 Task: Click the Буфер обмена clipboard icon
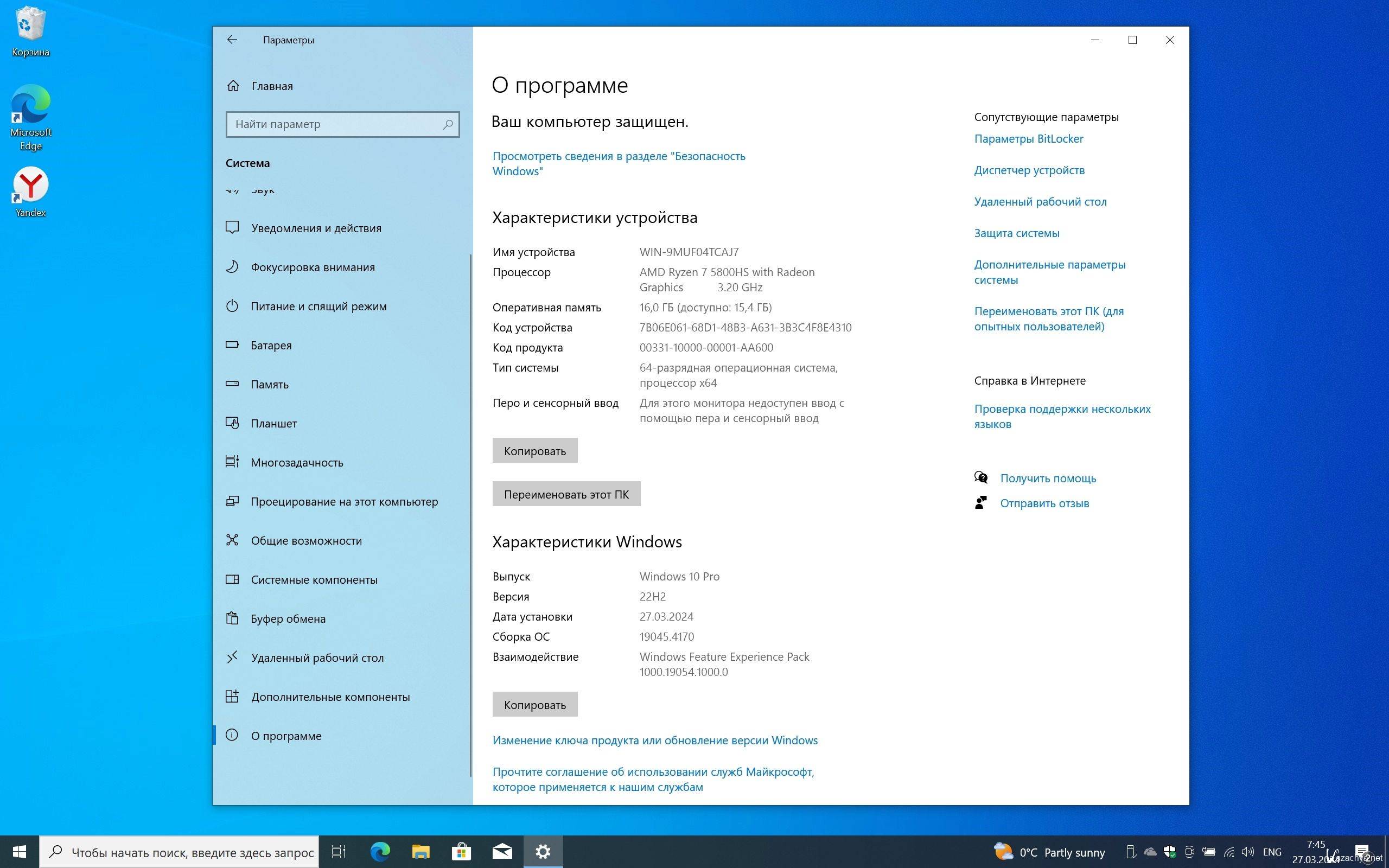[232, 618]
